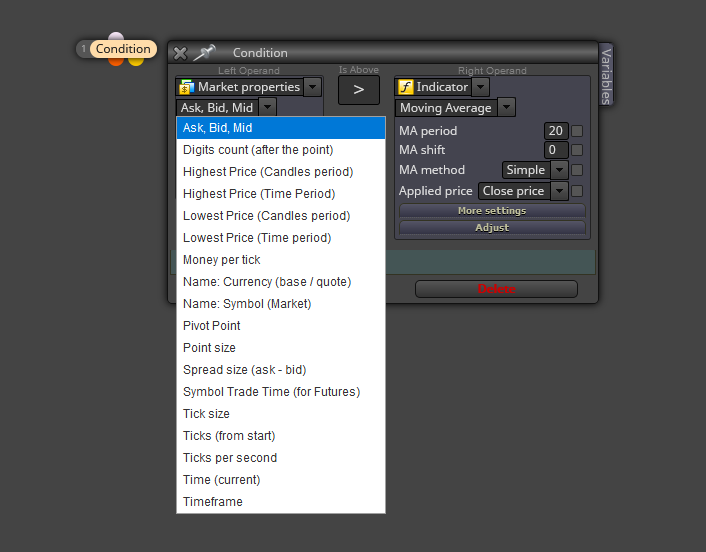Open the Indicator type dropdown arrow
This screenshot has width=706, height=552.
click(480, 87)
